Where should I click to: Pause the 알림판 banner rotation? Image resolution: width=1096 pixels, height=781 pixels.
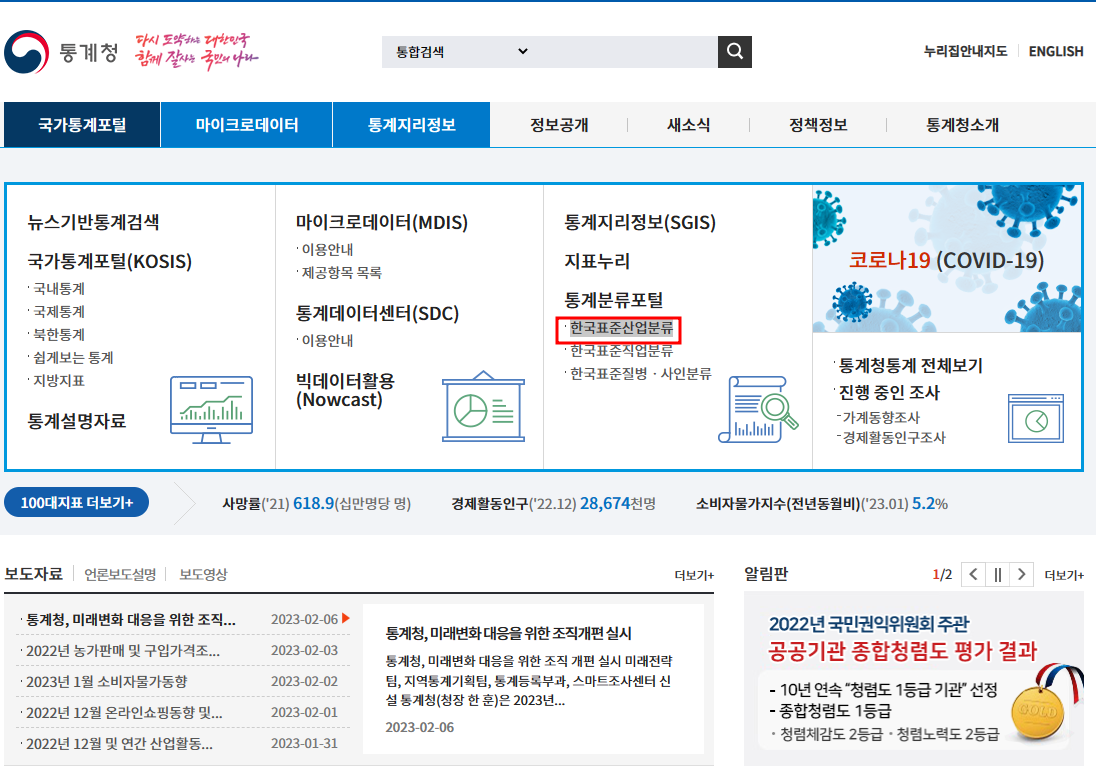point(997,574)
